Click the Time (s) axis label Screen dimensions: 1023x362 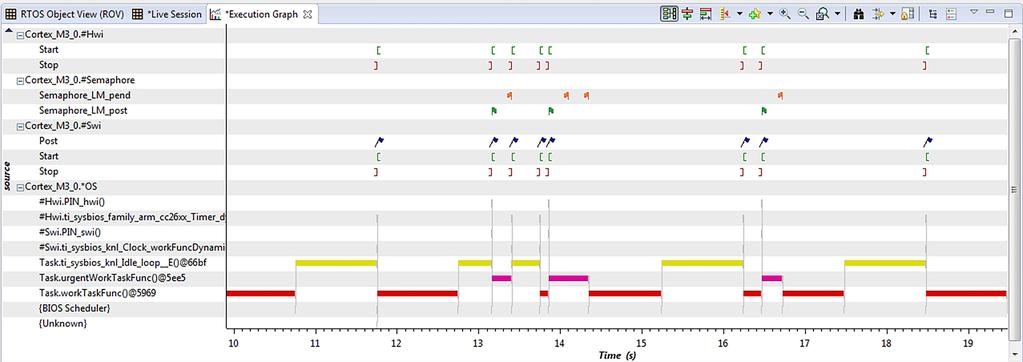pyautogui.click(x=617, y=355)
